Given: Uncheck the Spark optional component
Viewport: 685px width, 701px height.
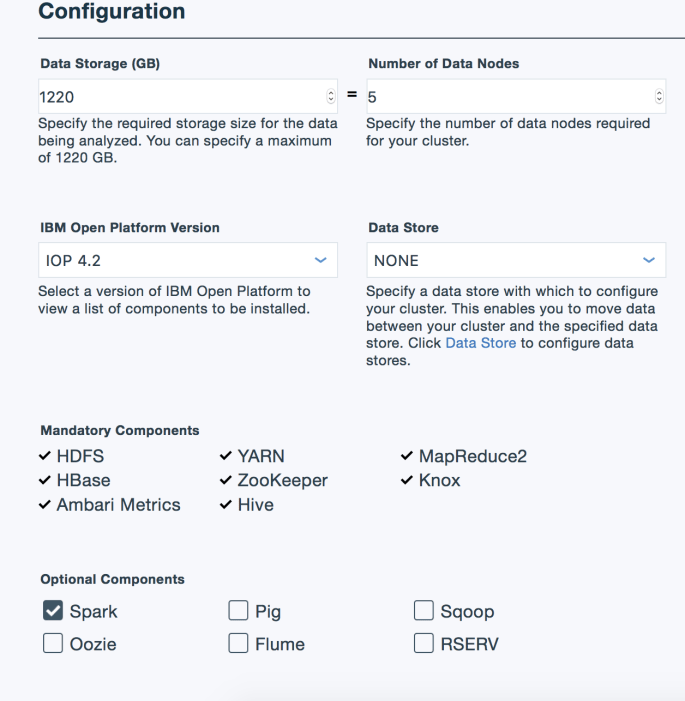Looking at the screenshot, I should pyautogui.click(x=53, y=611).
